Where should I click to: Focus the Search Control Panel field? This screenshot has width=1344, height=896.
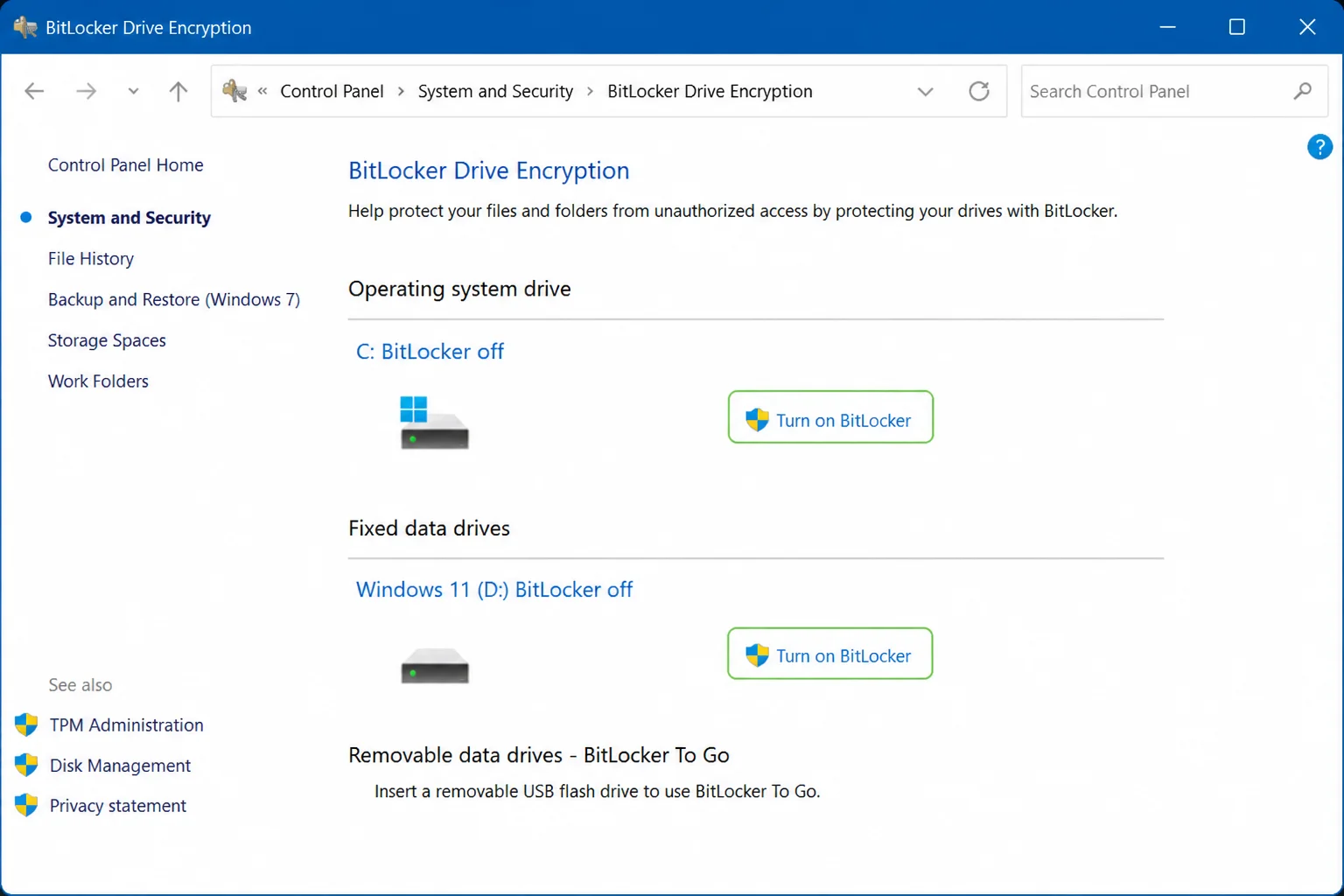[1174, 91]
